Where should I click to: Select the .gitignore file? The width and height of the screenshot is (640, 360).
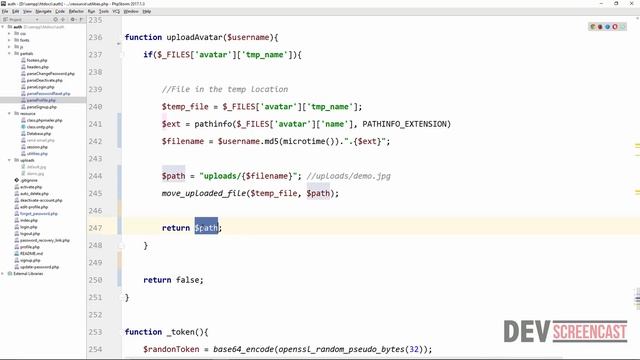(x=26, y=180)
